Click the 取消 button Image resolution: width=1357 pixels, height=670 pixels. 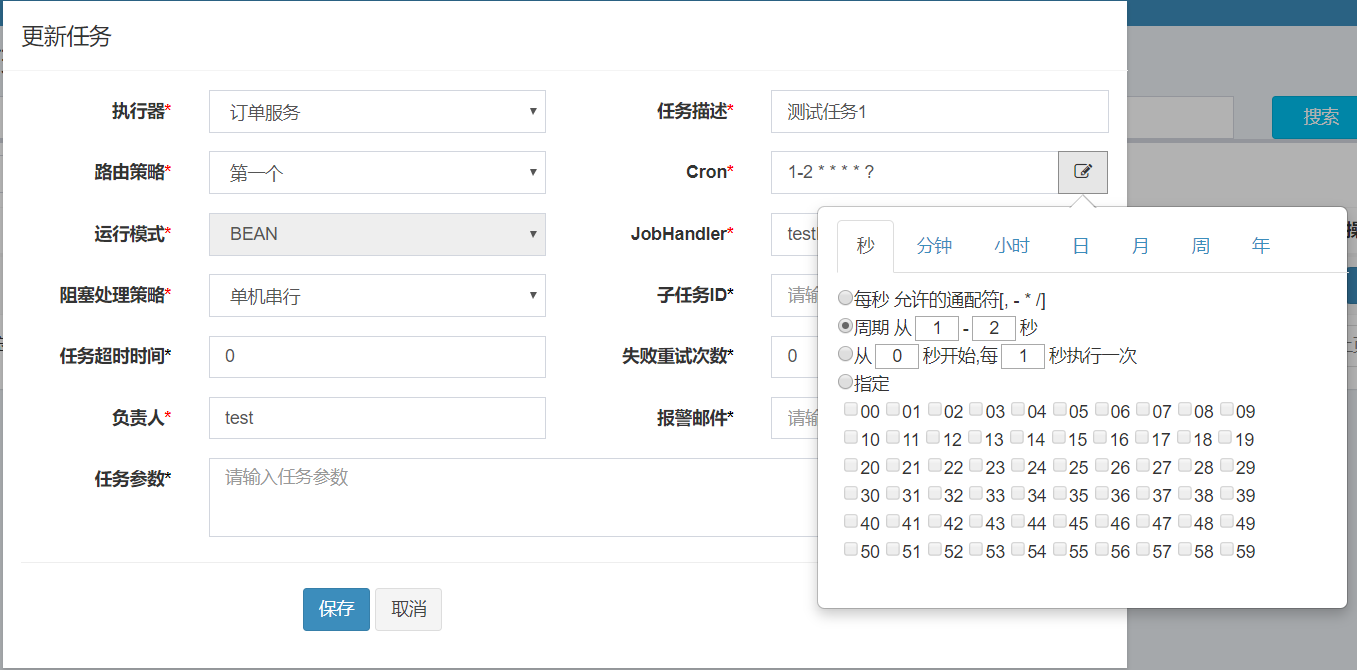[408, 609]
